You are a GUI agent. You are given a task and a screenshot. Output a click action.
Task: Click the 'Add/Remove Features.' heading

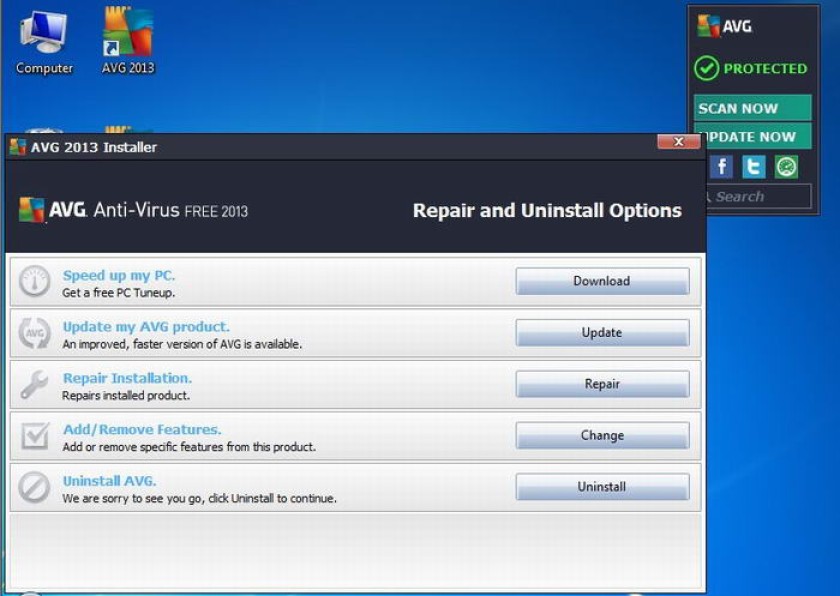(142, 429)
